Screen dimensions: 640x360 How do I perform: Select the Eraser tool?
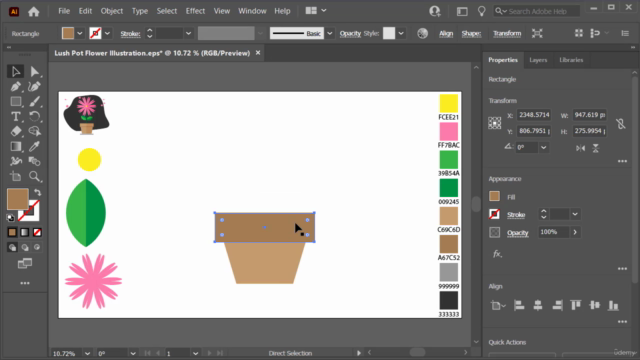[16, 131]
